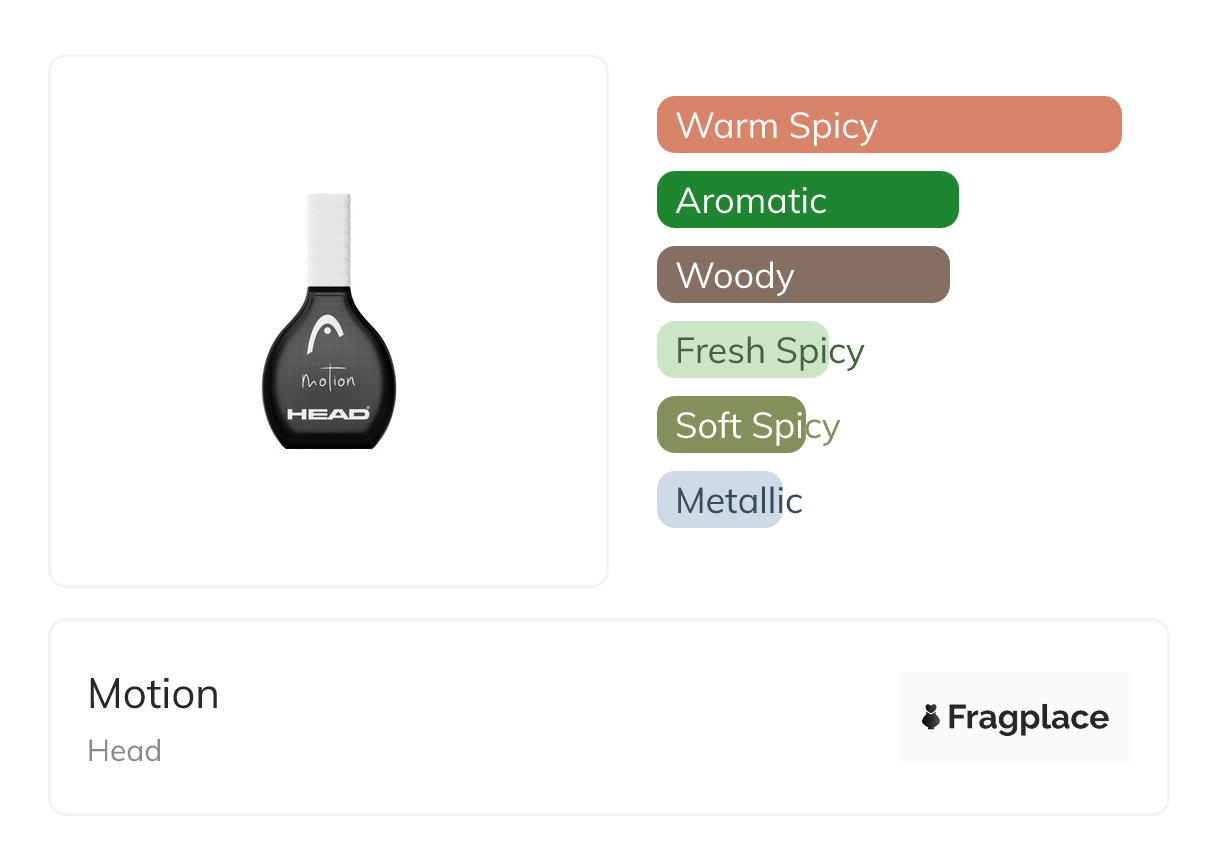Click the Fragplace bear logo icon
1218x864 pixels.
point(931,717)
